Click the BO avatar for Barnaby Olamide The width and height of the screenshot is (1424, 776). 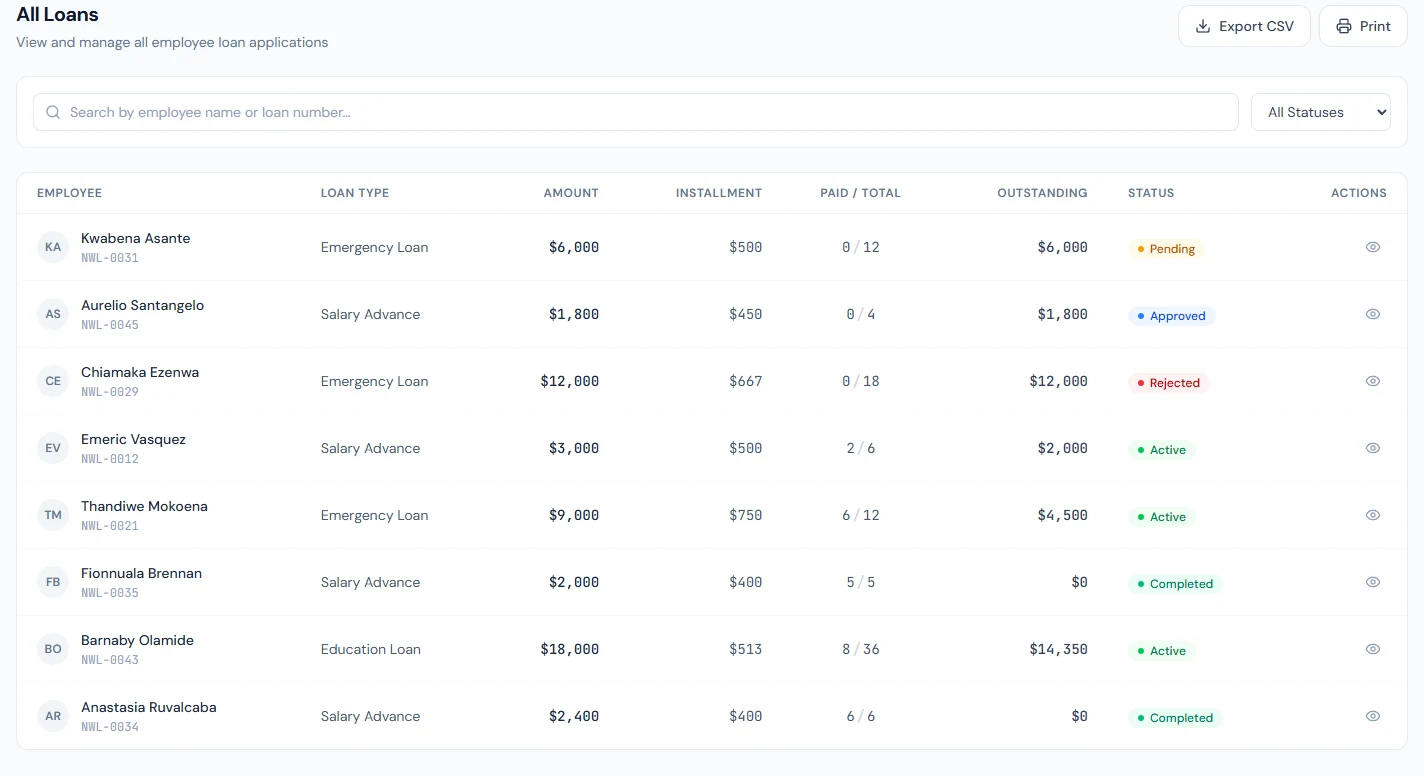pos(53,649)
